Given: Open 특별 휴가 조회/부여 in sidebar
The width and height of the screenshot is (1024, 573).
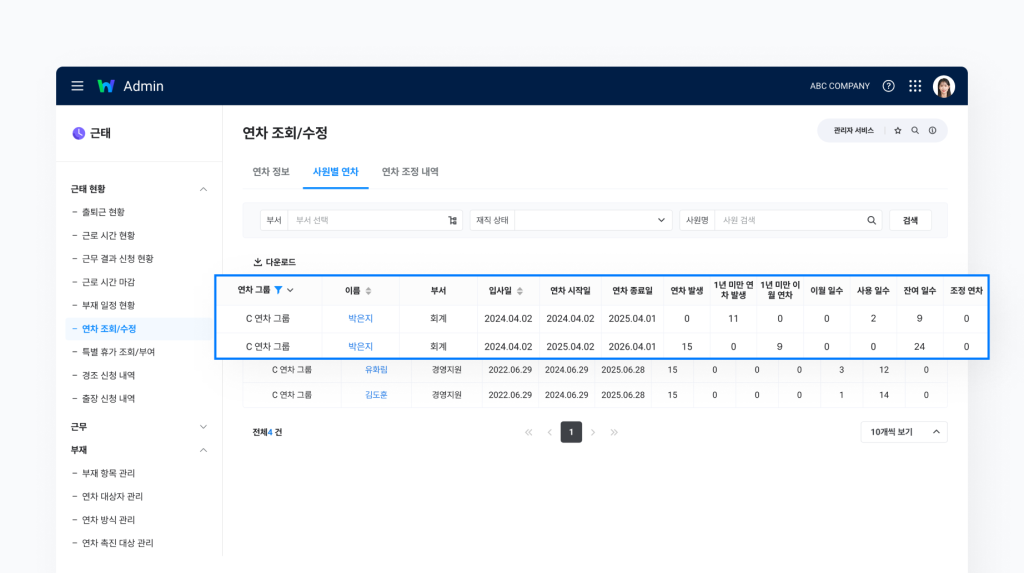Looking at the screenshot, I should (x=118, y=352).
